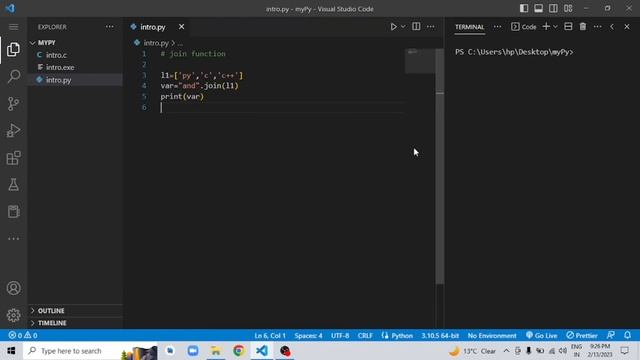Open Chrome from the taskbar

point(239,351)
